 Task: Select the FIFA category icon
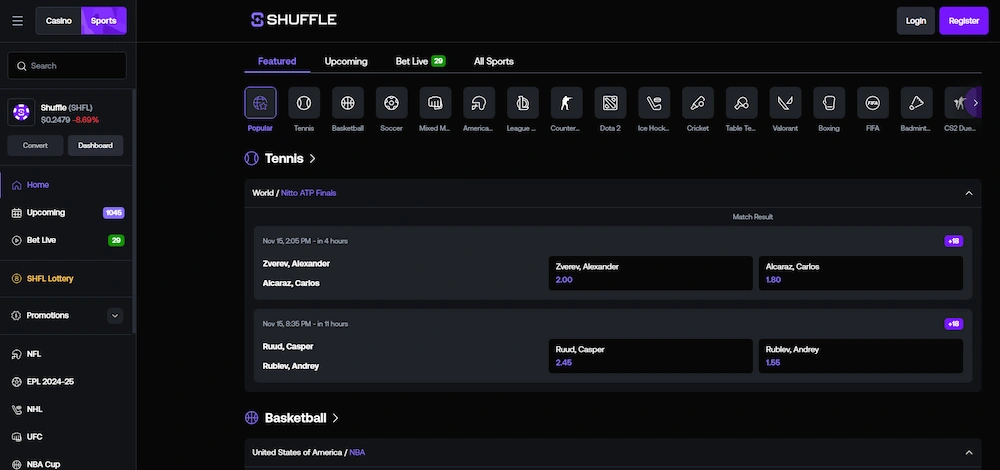click(872, 103)
